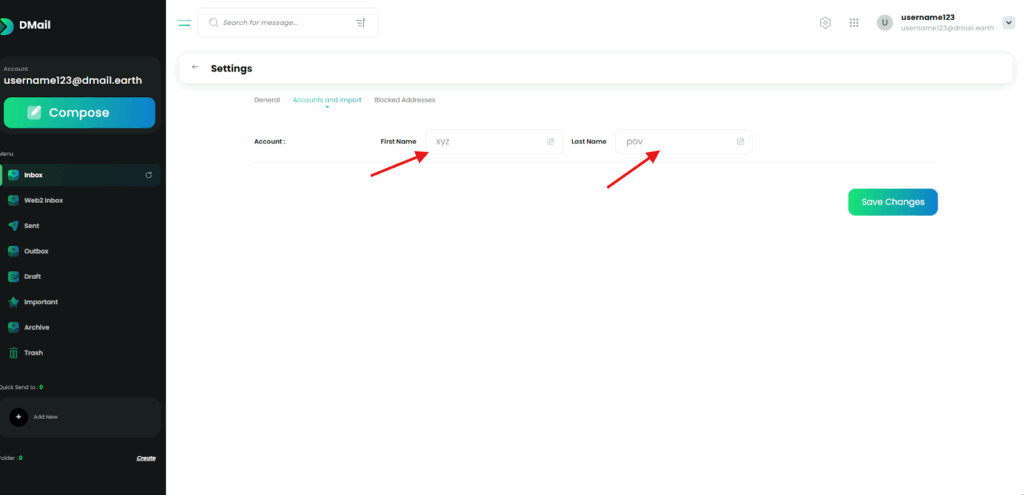This screenshot has height=495, width=1024.
Task: Open the Blocked Addresses tab
Action: [x=404, y=100]
